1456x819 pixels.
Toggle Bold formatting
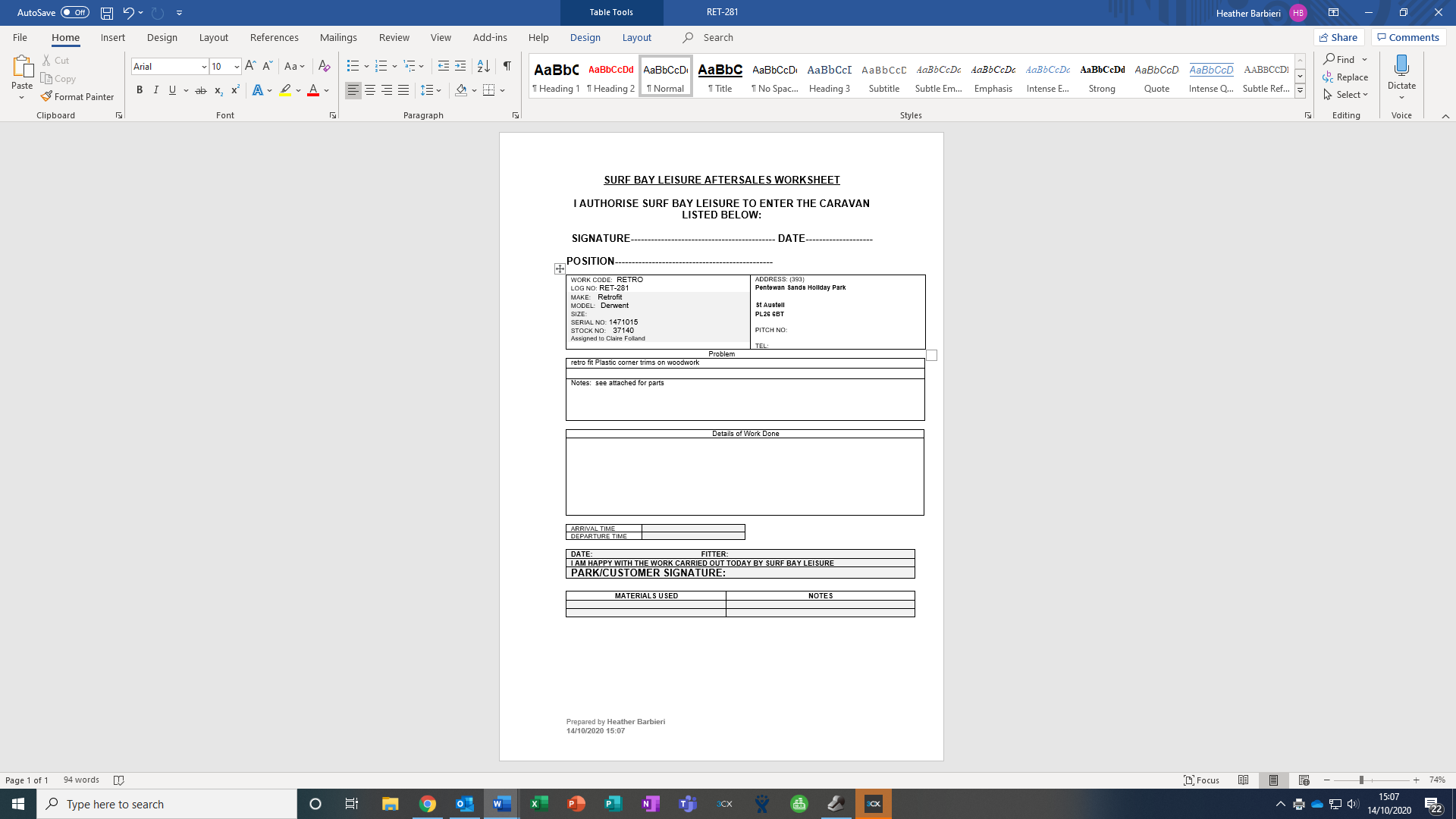(140, 90)
